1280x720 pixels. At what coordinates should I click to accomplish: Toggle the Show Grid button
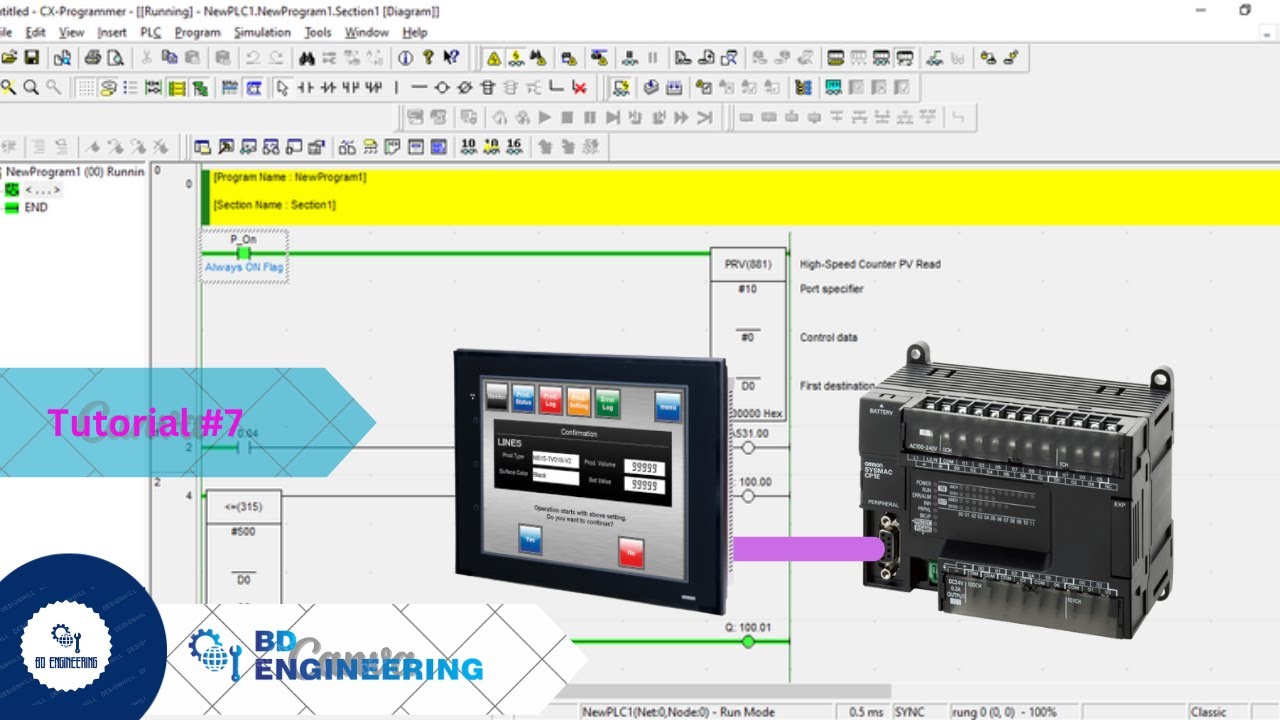[86, 87]
